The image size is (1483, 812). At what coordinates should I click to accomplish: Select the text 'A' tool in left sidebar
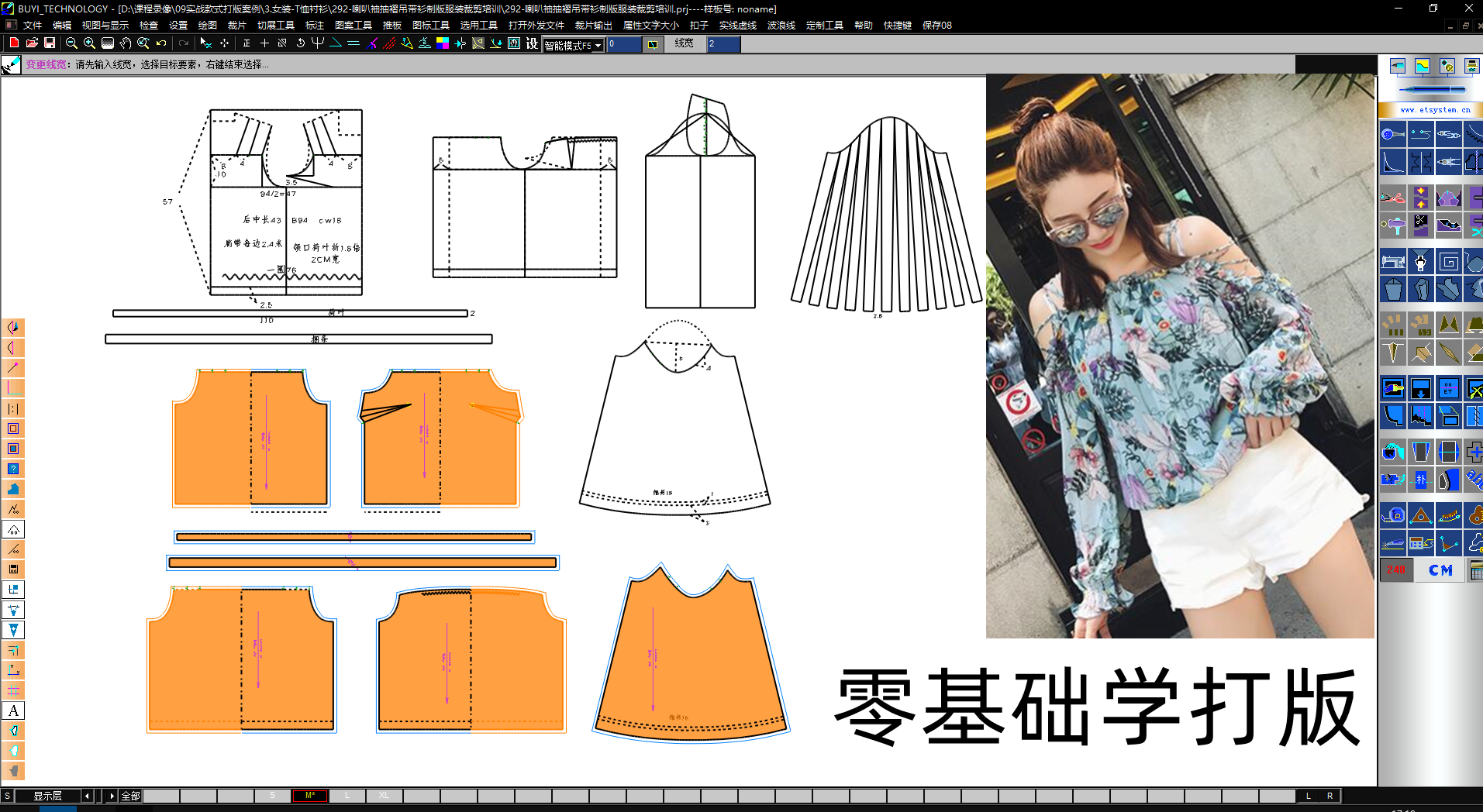tap(13, 710)
